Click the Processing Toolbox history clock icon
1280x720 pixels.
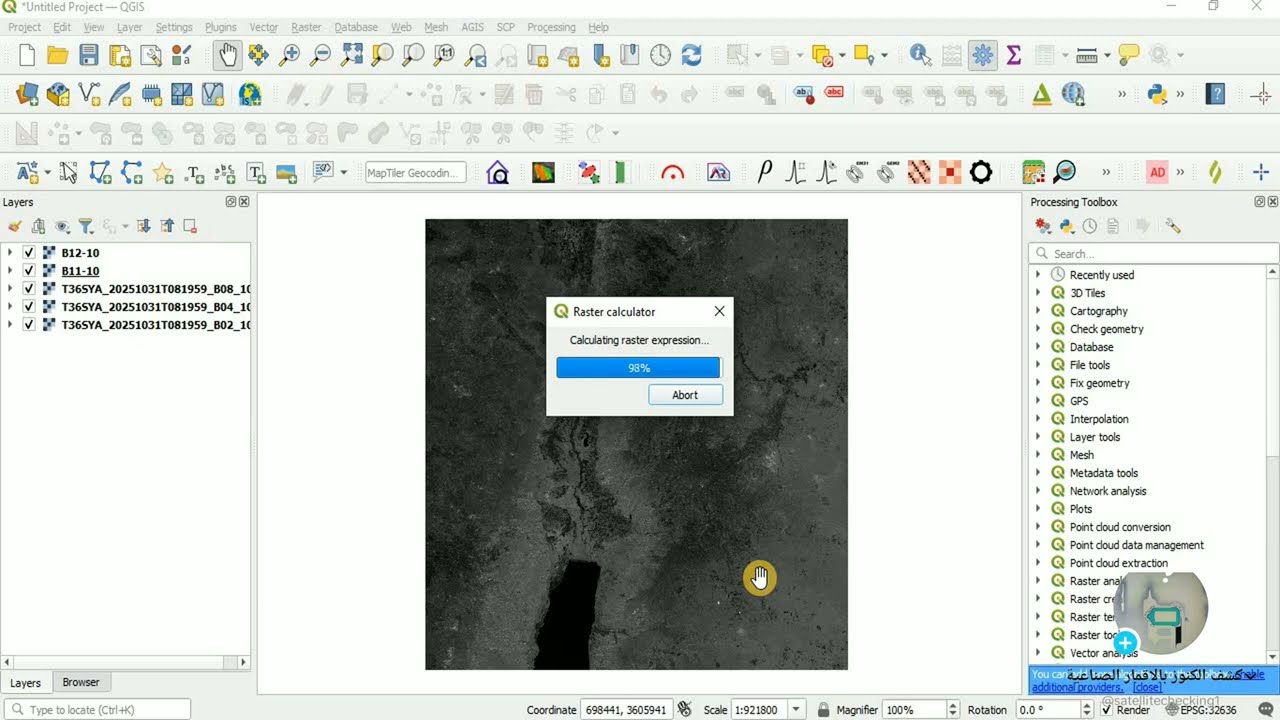(x=1090, y=227)
